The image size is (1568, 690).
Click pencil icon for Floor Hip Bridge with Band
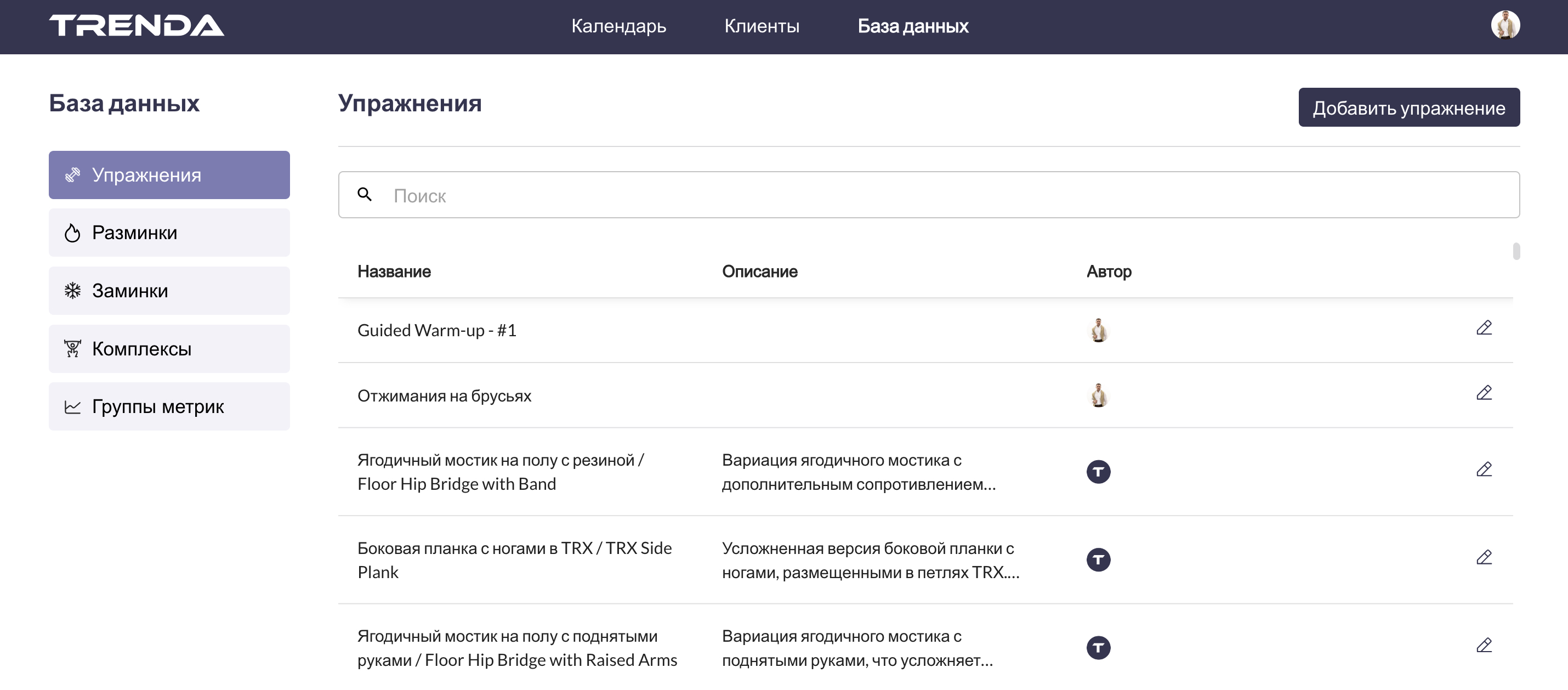tap(1484, 470)
